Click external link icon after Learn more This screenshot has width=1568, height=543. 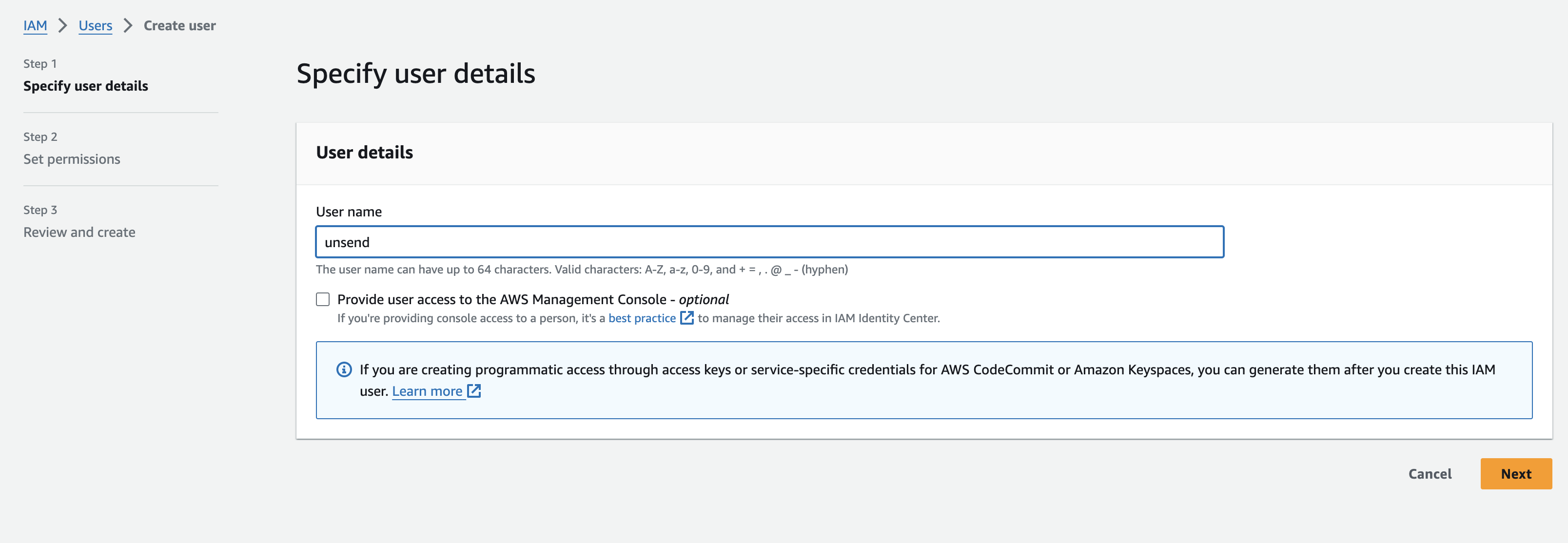[474, 391]
